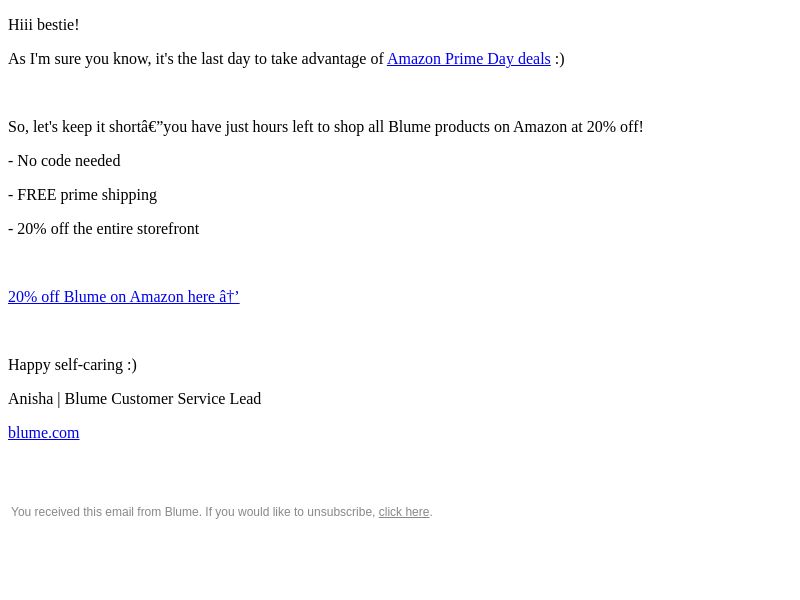
Task: Visit the blume.com link
Action: 44,433
